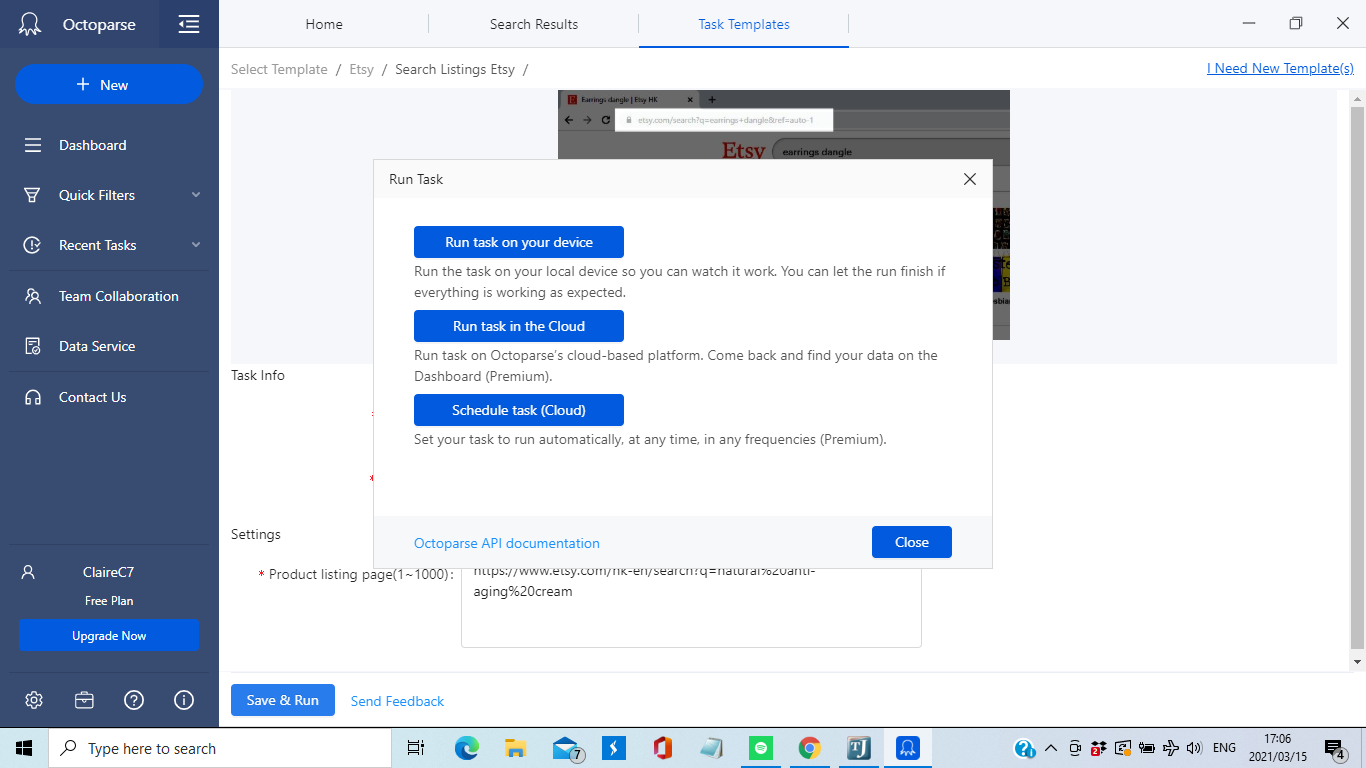The image size is (1366, 768).
Task: Open help with the question mark icon
Action: pos(134,700)
